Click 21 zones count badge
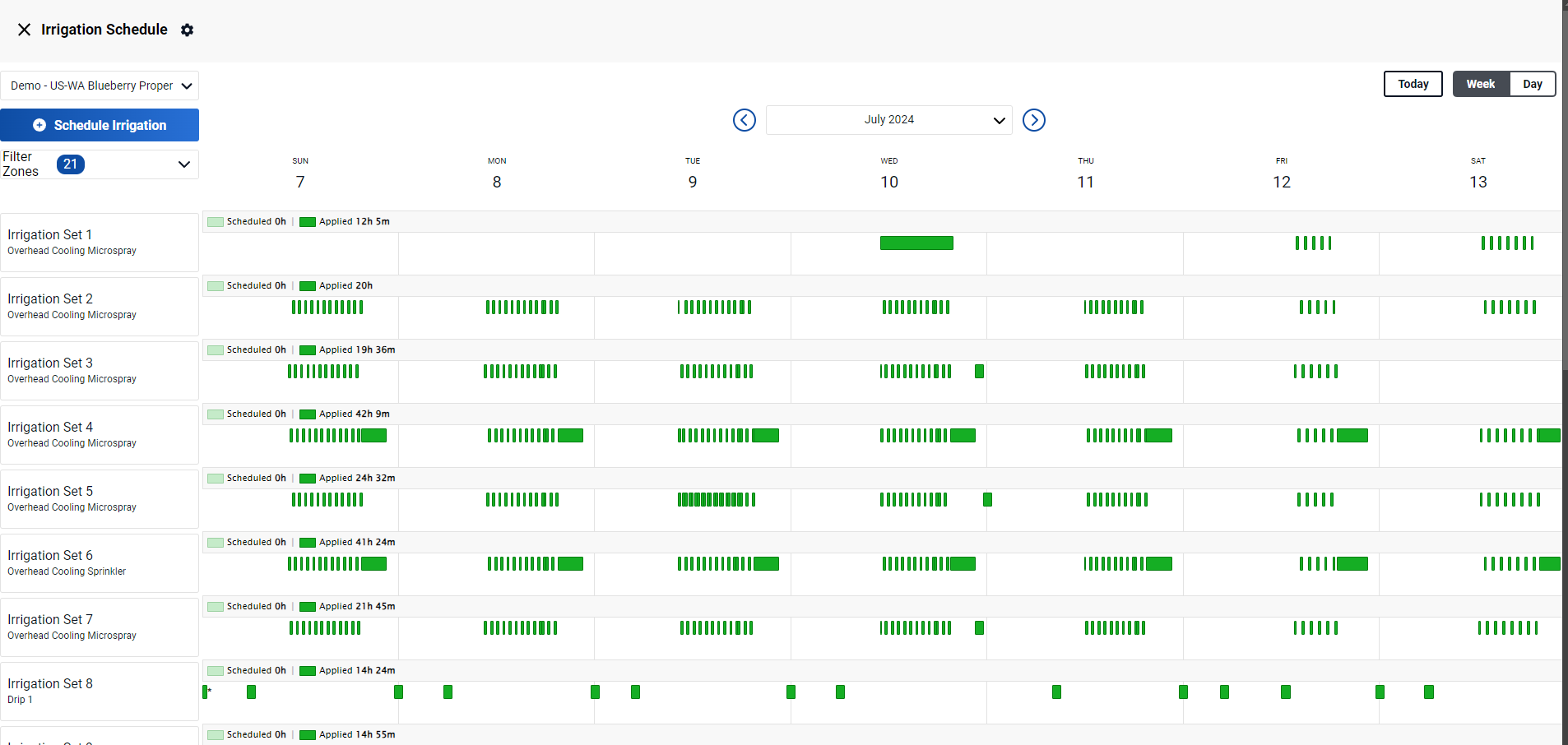The width and height of the screenshot is (1568, 745). (x=71, y=164)
